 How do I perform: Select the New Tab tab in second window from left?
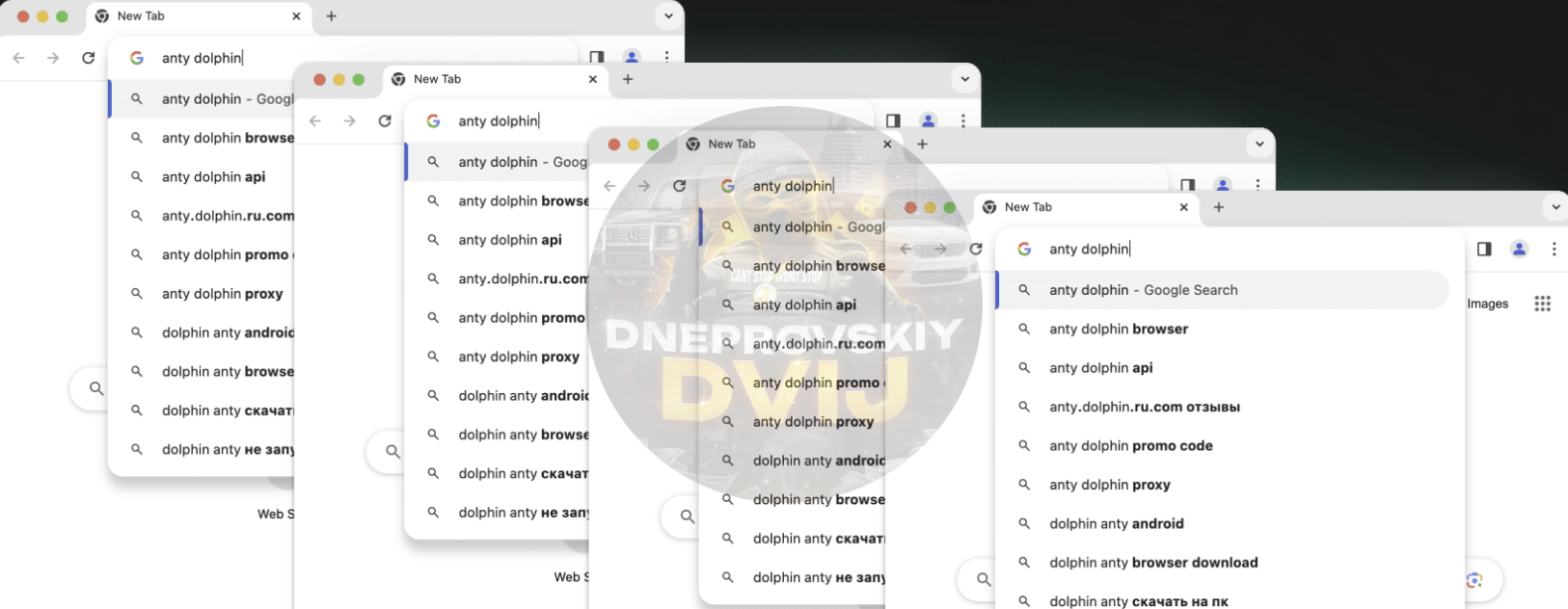click(x=494, y=79)
